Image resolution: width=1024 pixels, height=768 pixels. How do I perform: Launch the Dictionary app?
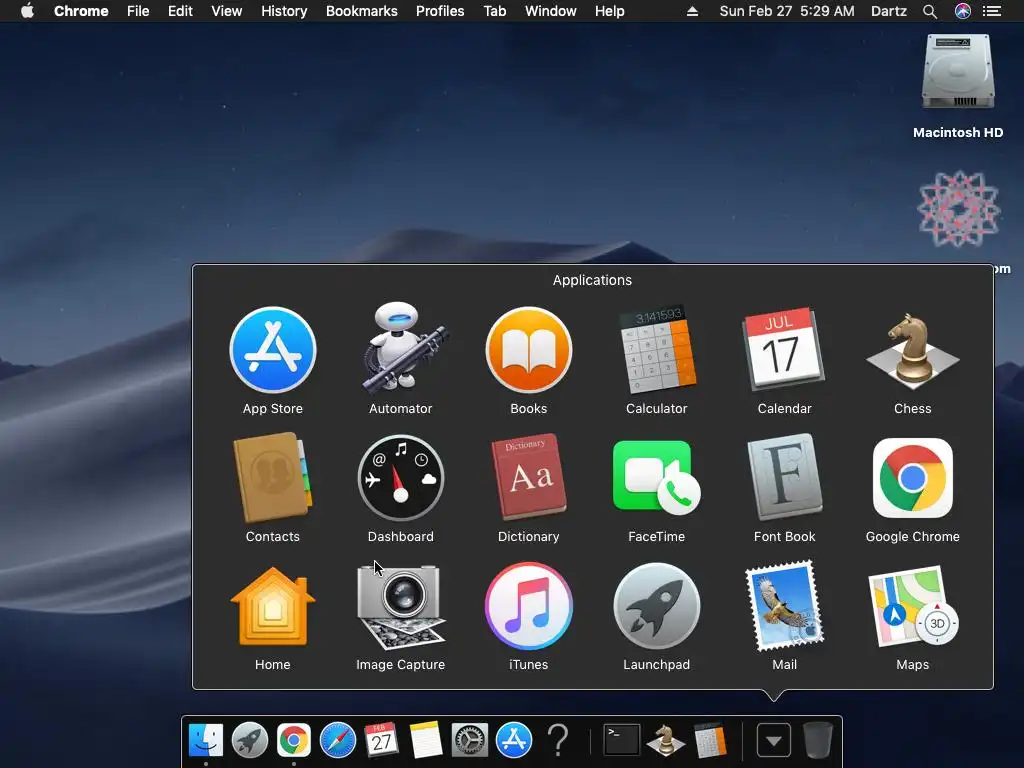tap(529, 477)
